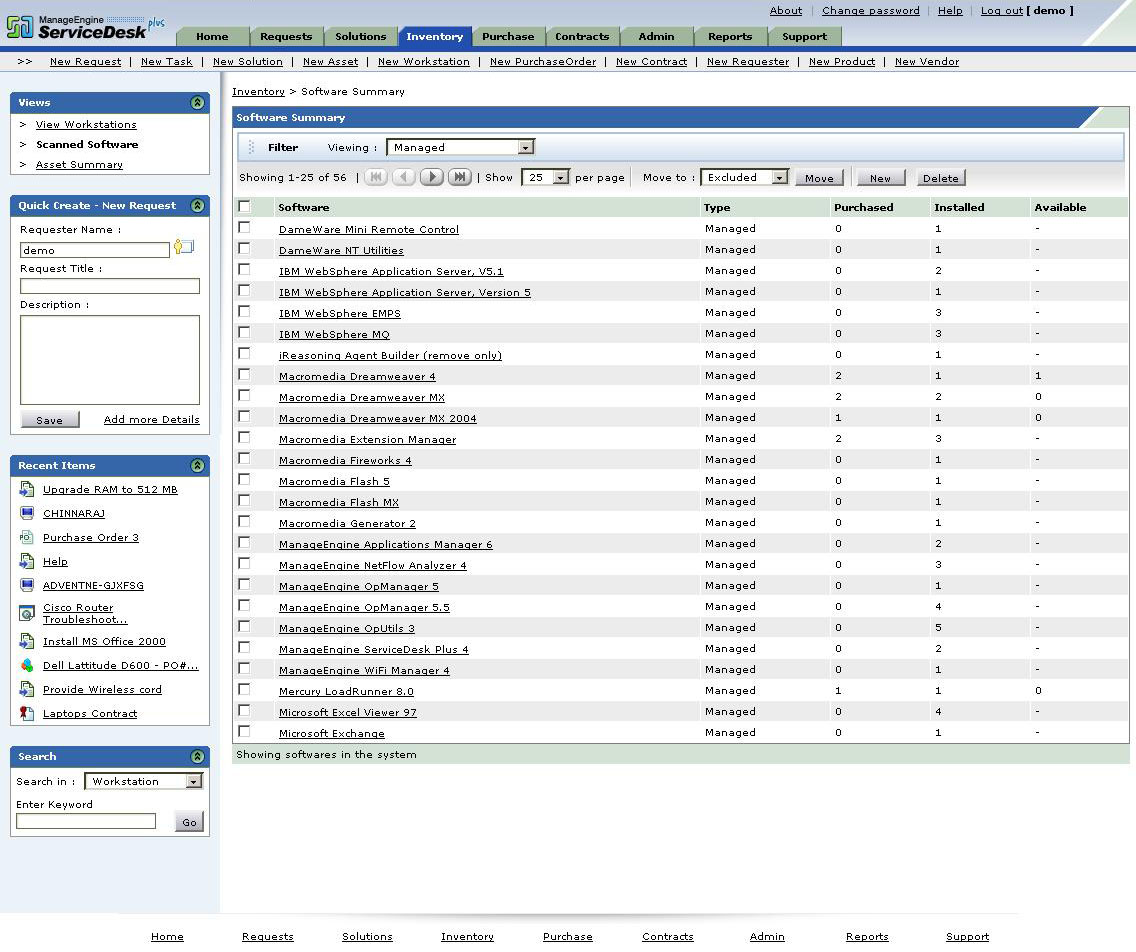Viewport: 1136px width, 952px height.
Task: Switch to the Purchase tab
Action: coord(508,37)
